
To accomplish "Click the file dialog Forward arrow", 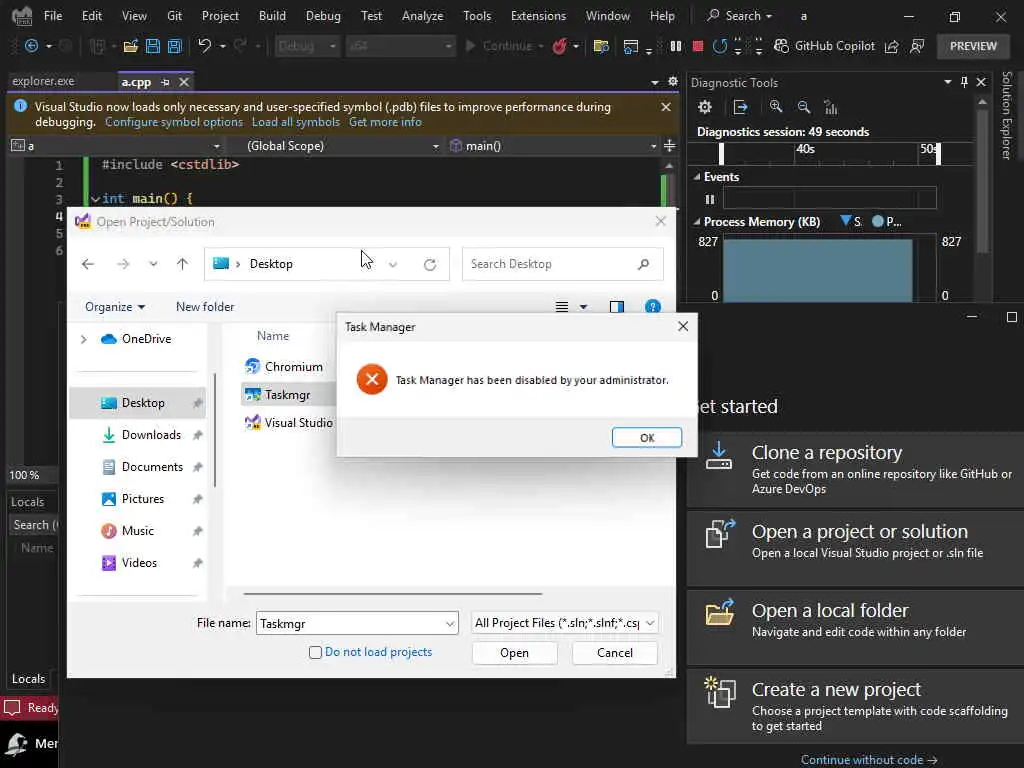I will pyautogui.click(x=123, y=264).
